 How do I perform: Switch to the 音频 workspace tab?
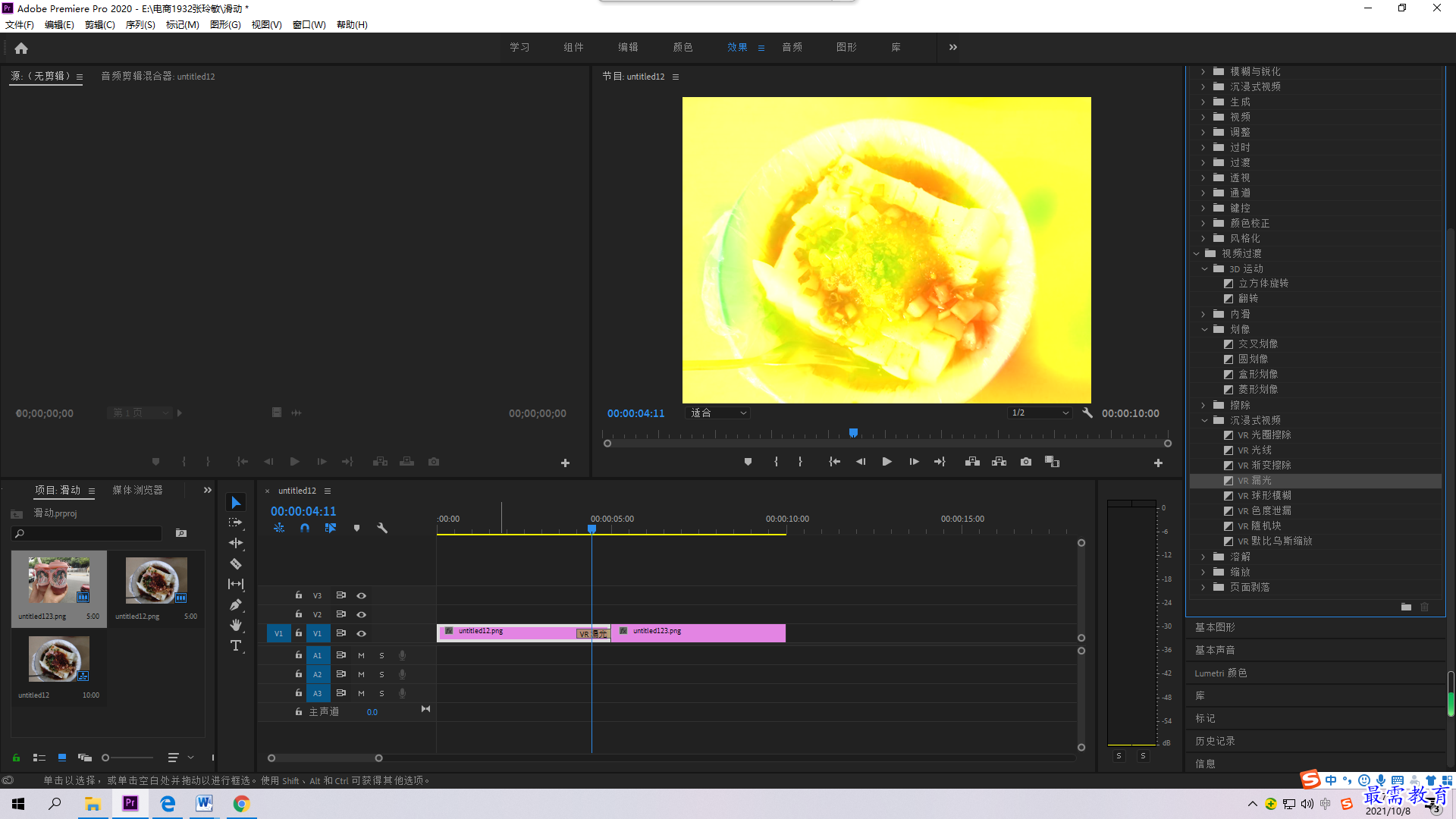(x=792, y=47)
